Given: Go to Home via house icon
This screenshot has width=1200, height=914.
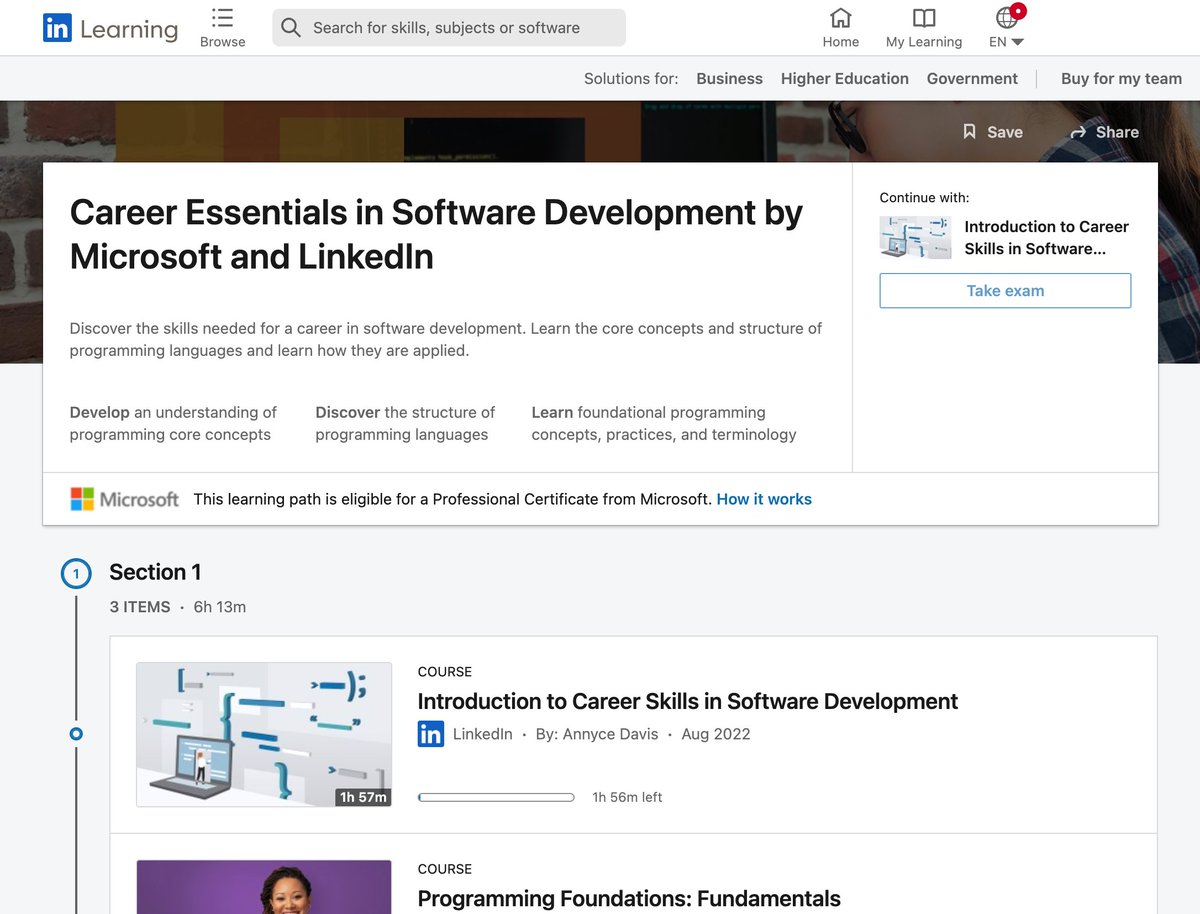Looking at the screenshot, I should point(841,18).
